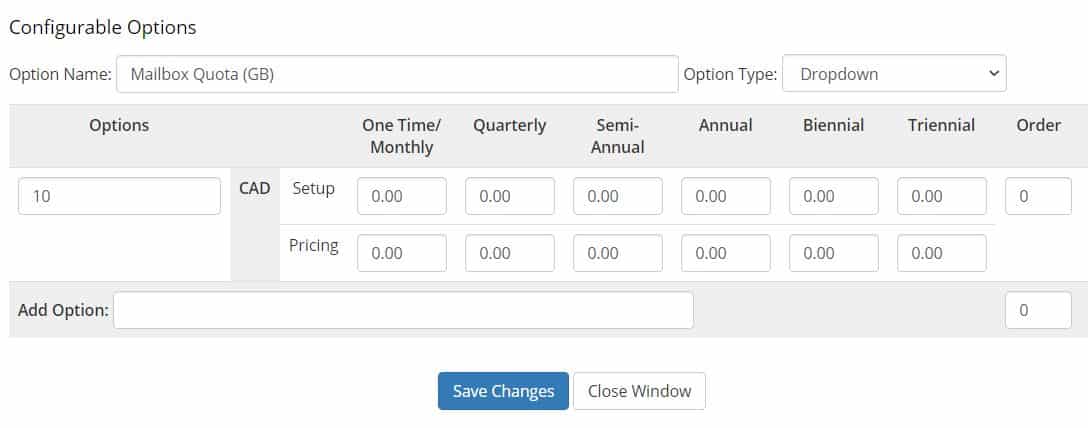
Task: Click the Order field for option 10
Action: [x=1038, y=196]
